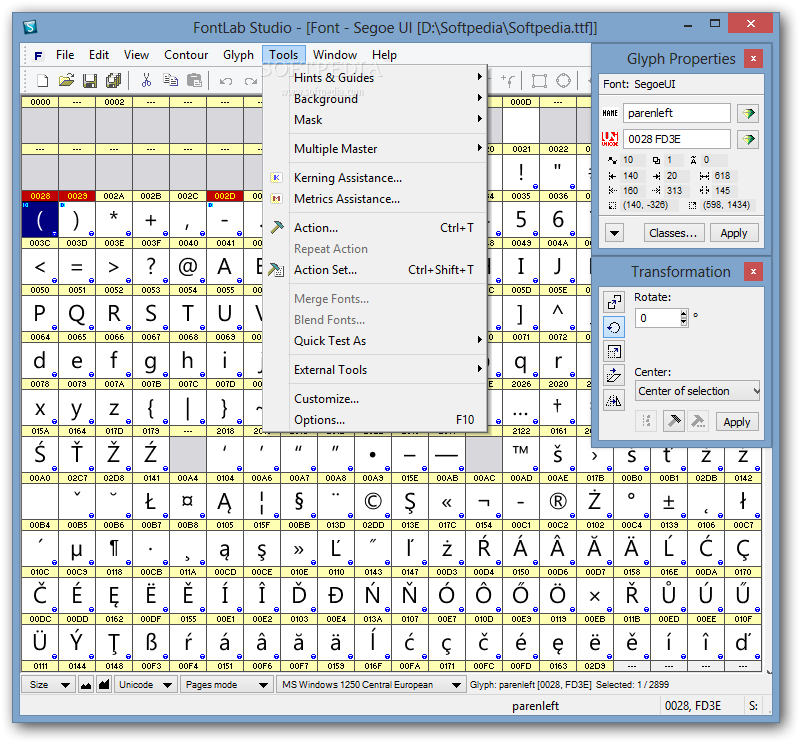The image size is (800, 743).
Task: Open the Edit menu
Action: (x=98, y=55)
